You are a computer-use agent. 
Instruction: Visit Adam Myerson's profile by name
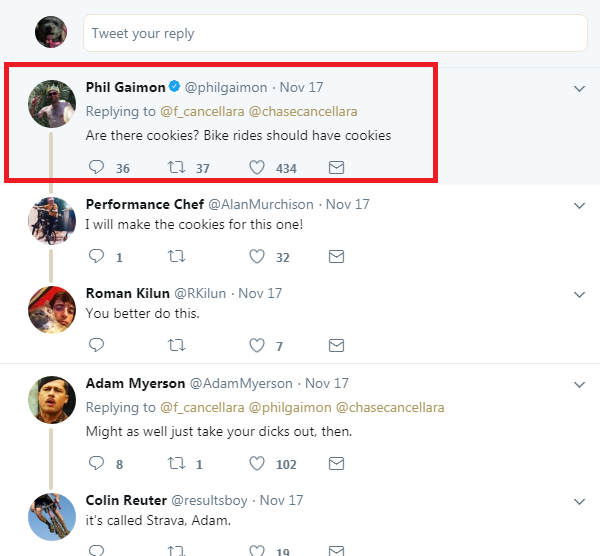[135, 383]
